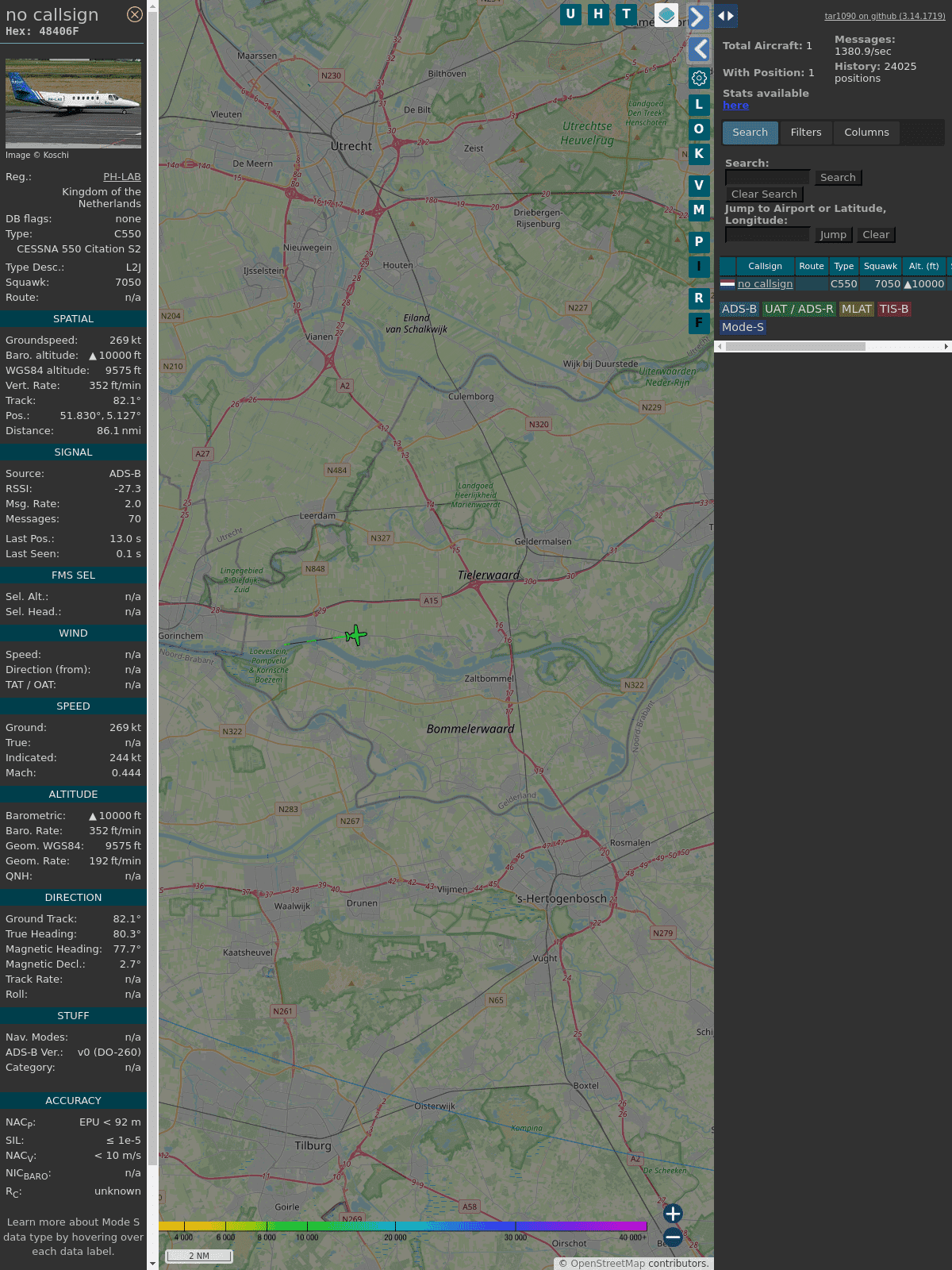Screen dimensions: 952x1270
Task: Zoom out with the minus button
Action: (x=673, y=1237)
